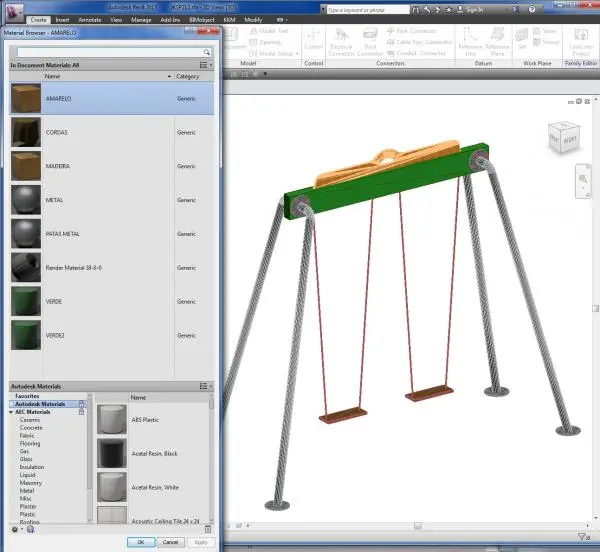Viewport: 600px width, 552px height.
Task: Click the horizontal scrollbar thumb under the 3D view
Action: click(x=417, y=526)
